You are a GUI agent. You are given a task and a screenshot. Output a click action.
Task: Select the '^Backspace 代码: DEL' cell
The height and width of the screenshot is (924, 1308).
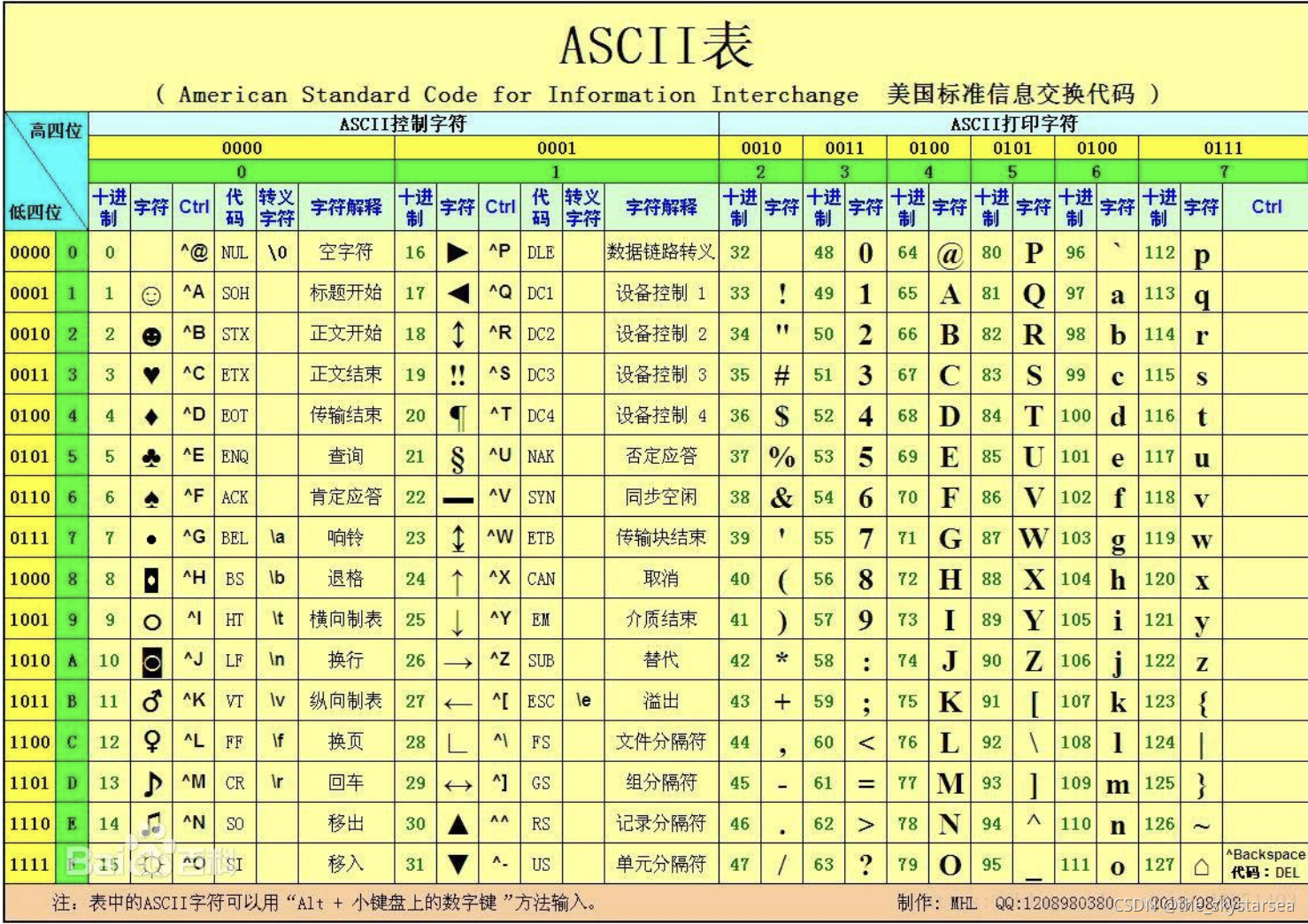pos(1266,864)
